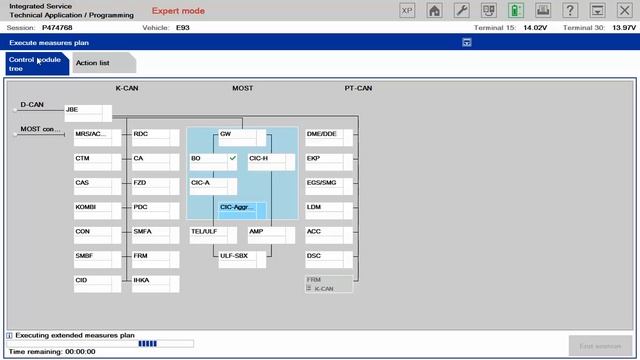
Task: Go to the Home screen icon
Action: click(434, 10)
